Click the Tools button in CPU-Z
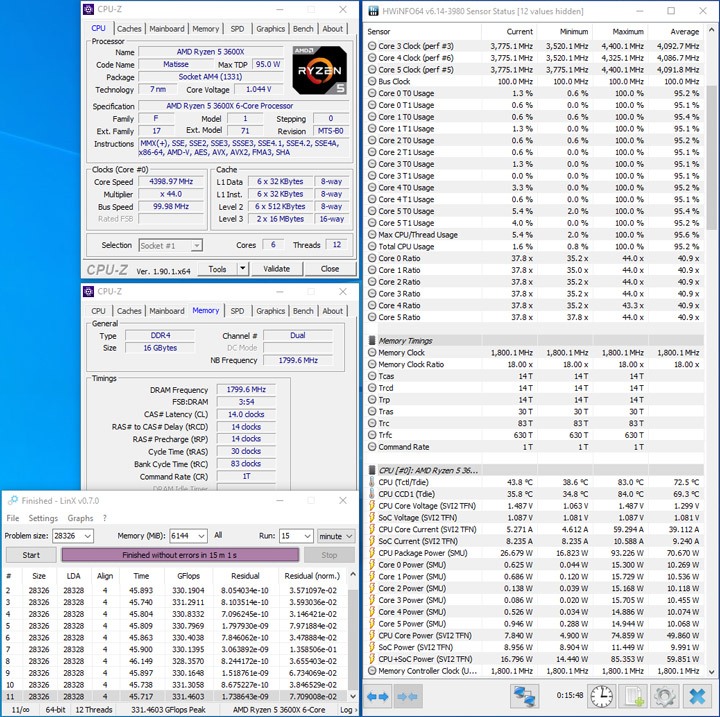 (x=217, y=269)
